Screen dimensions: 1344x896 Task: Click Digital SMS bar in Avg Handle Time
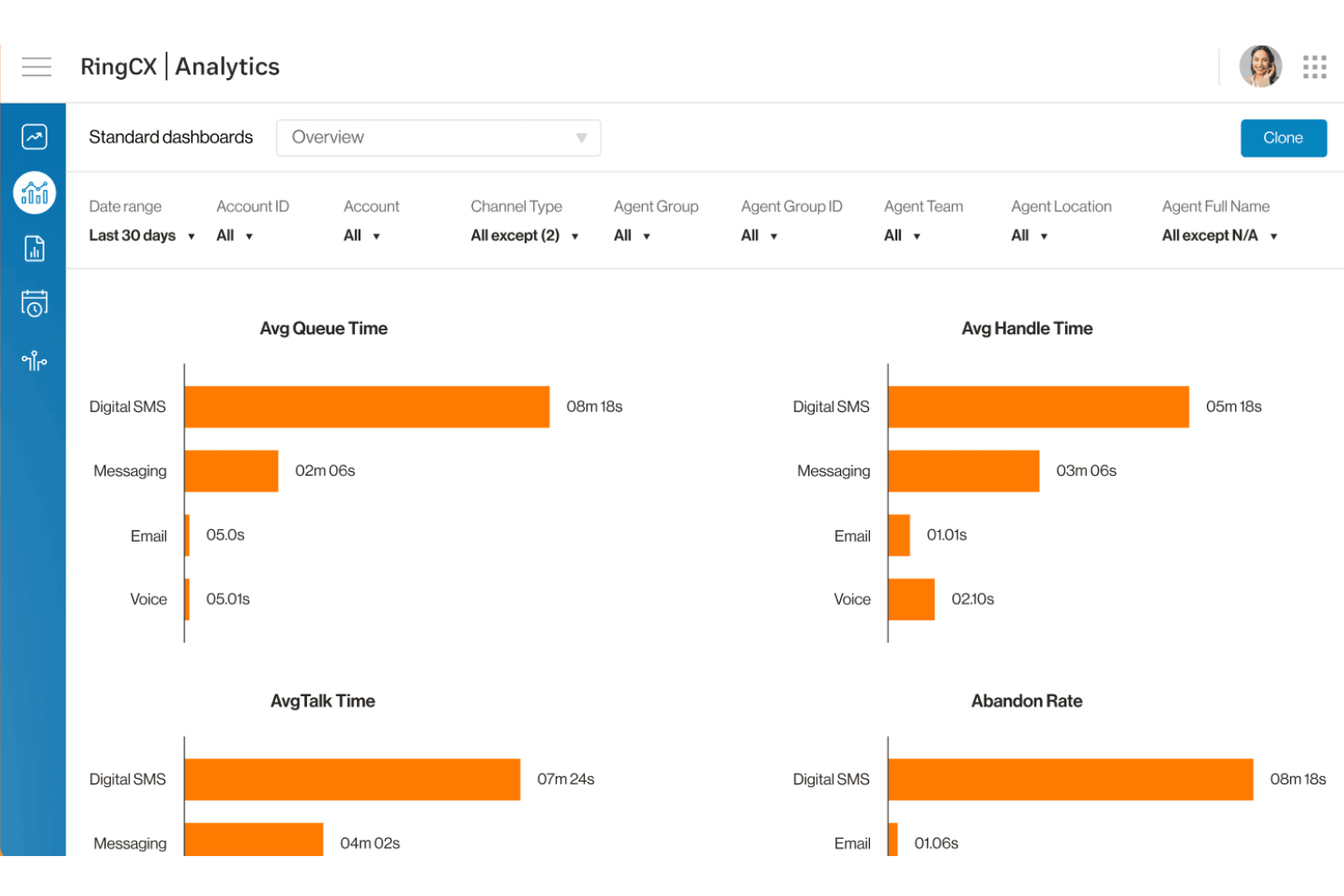[x=1039, y=407]
